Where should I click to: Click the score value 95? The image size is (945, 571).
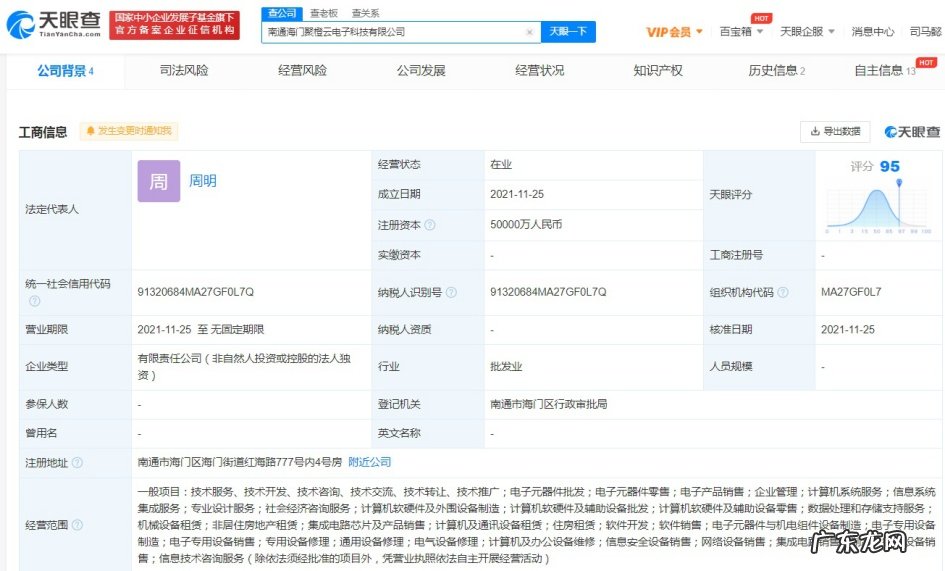tap(890, 166)
